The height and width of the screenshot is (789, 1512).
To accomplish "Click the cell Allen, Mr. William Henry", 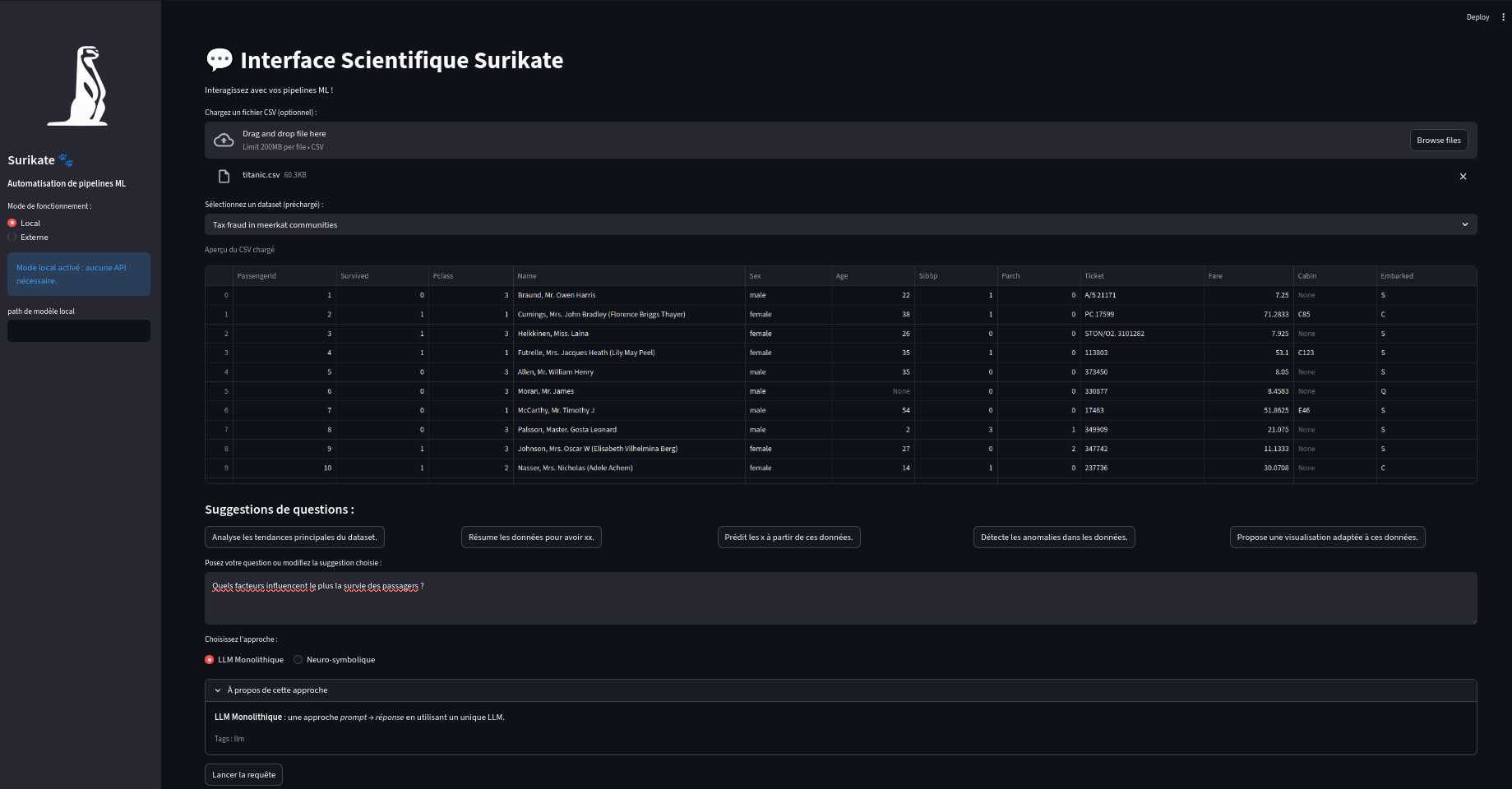I will 629,372.
